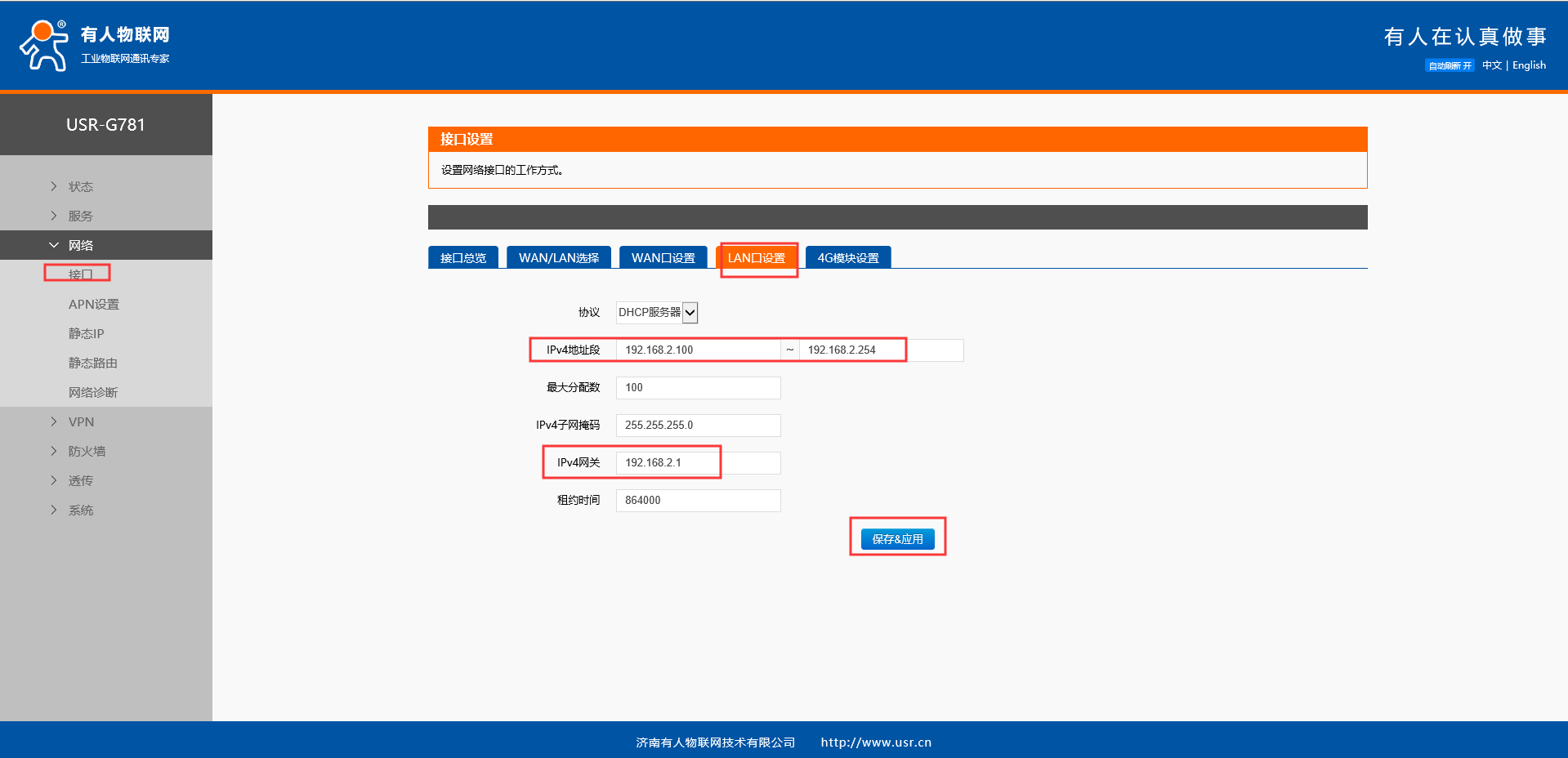The image size is (1568, 758).
Task: Open the www.usr.cn footer link
Action: point(876,742)
